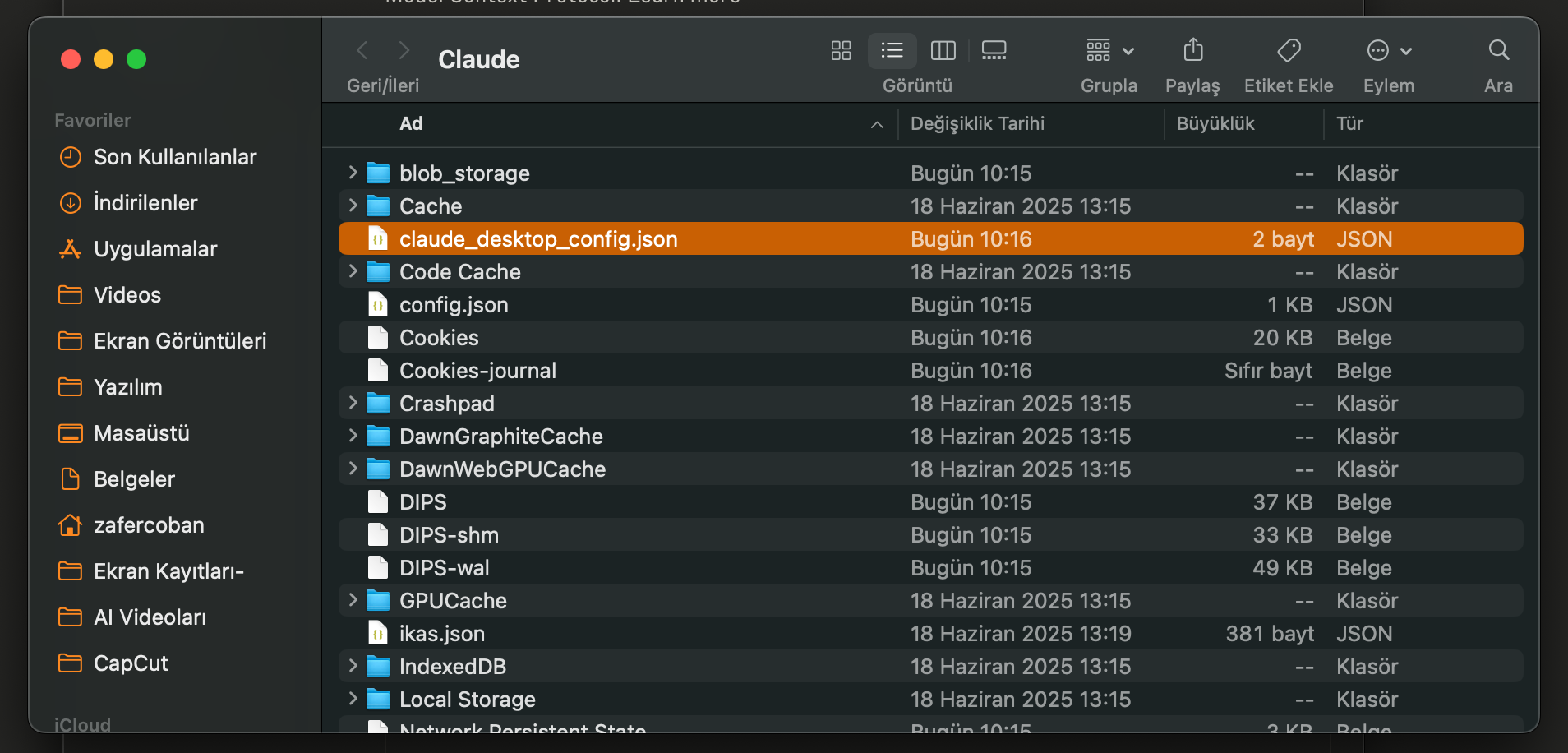
Task: Switch to gallery view
Action: click(994, 51)
